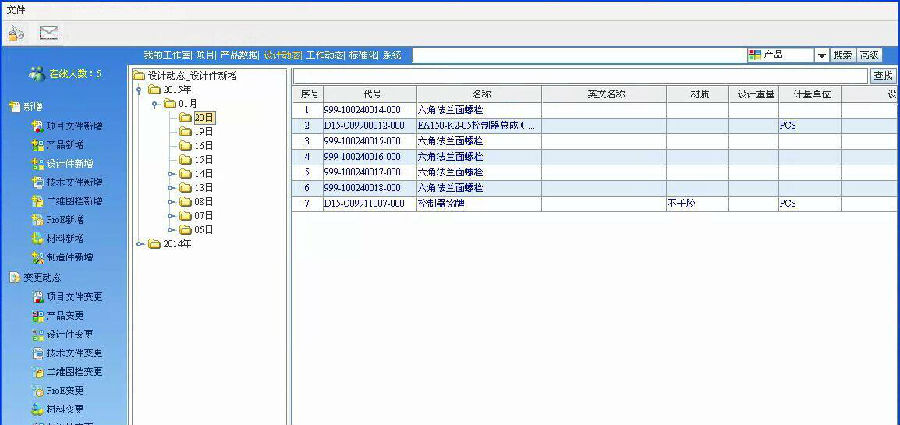Select row 3 六角法兰面螺栓 name cell
This screenshot has height=425, width=900.
click(x=479, y=141)
